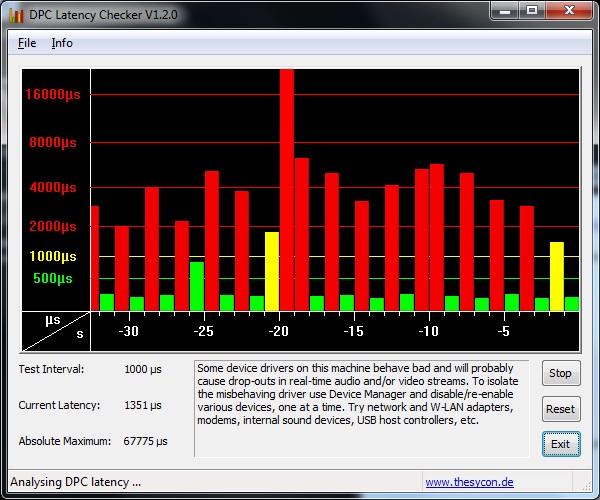The height and width of the screenshot is (500, 600).
Task: Click the 4000µs axis label
Action: click(53, 187)
